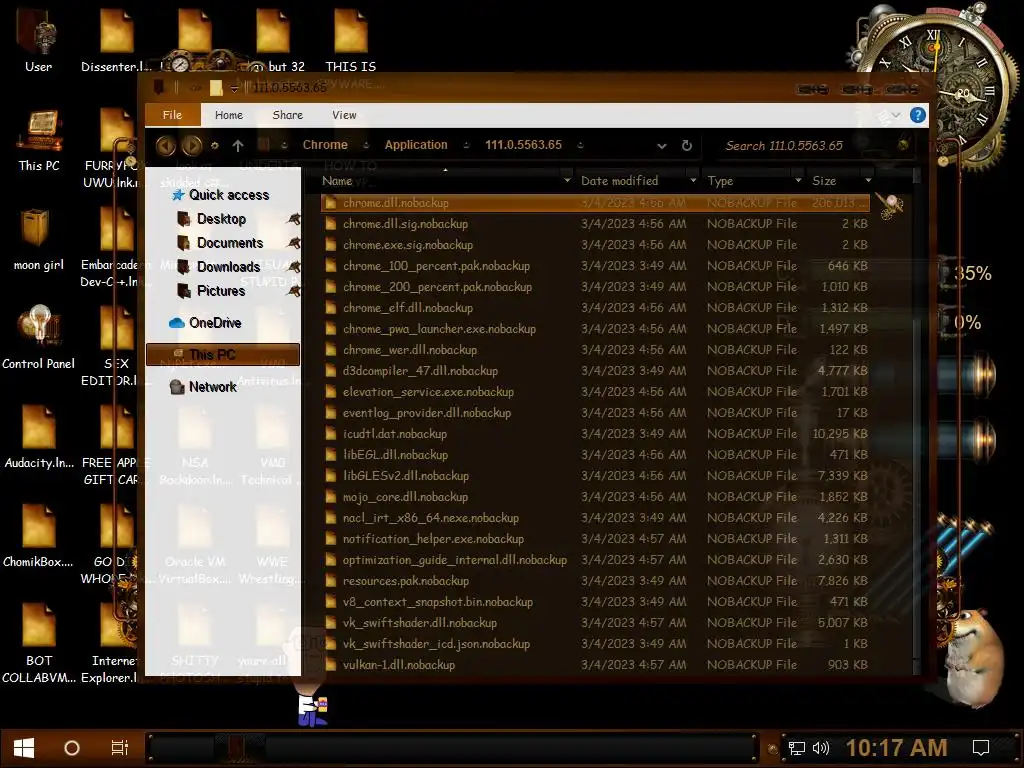Open the Audacity shortcut on desktop
The width and height of the screenshot is (1024, 768).
[x=39, y=436]
